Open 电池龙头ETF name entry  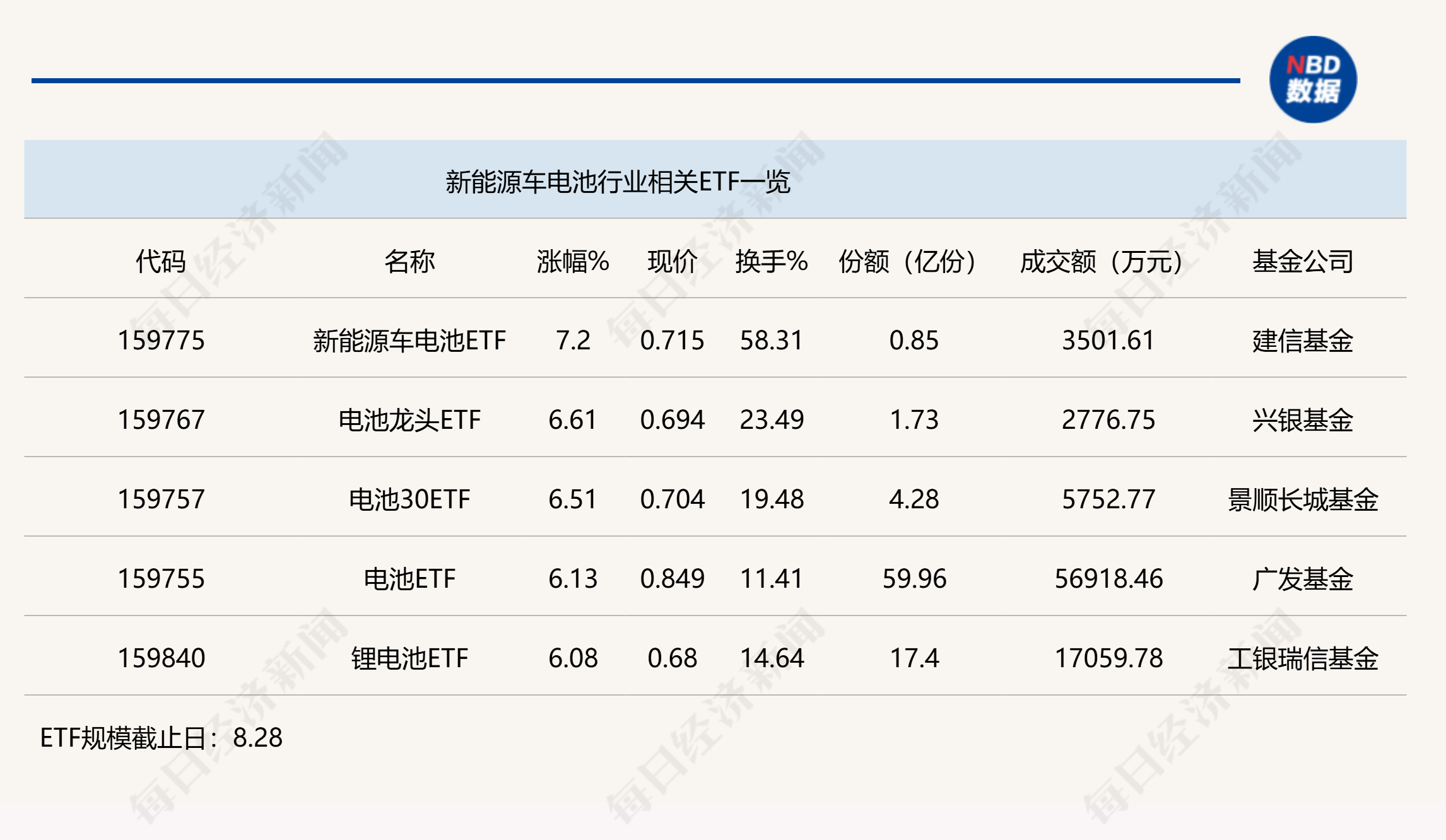coord(409,420)
